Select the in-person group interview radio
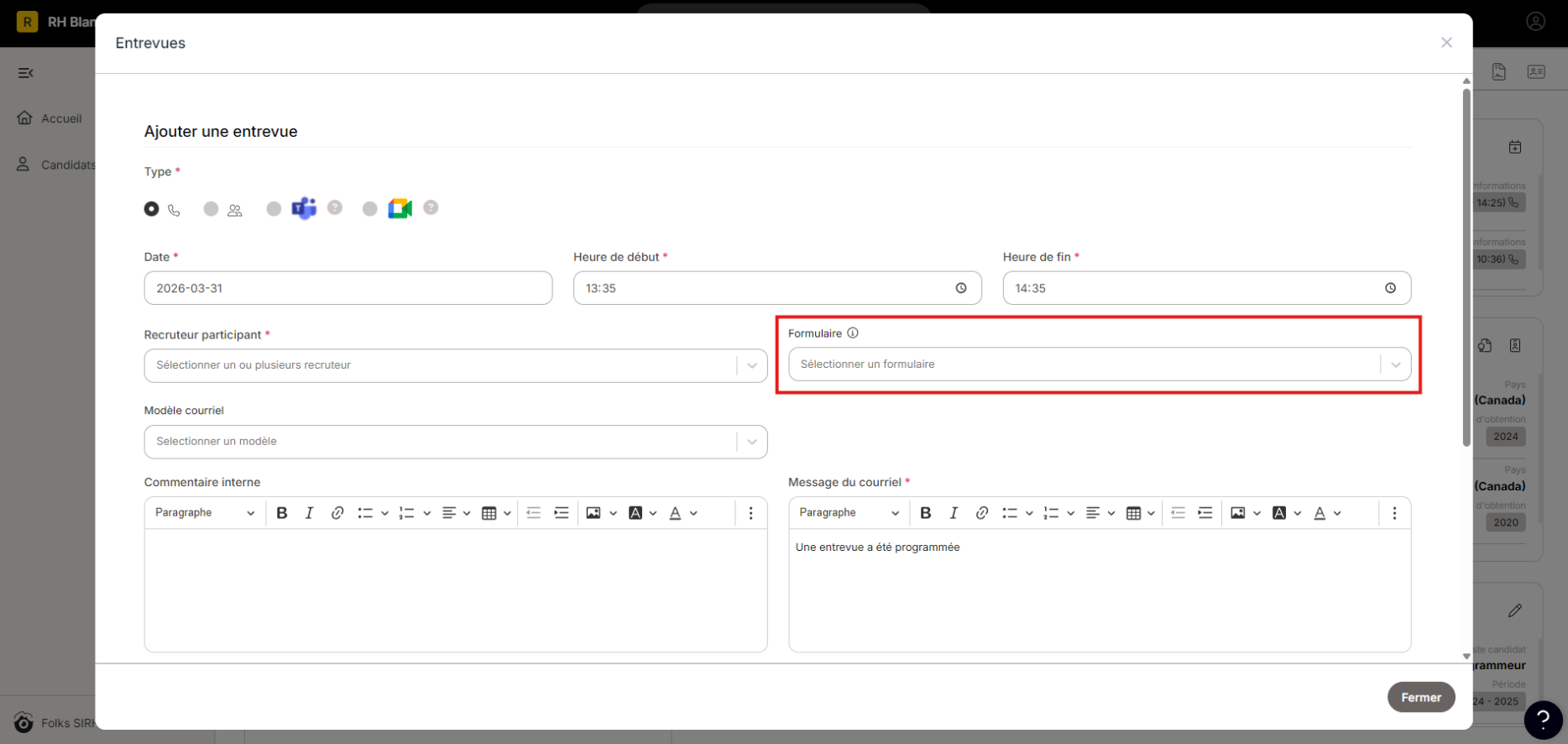 (x=211, y=208)
